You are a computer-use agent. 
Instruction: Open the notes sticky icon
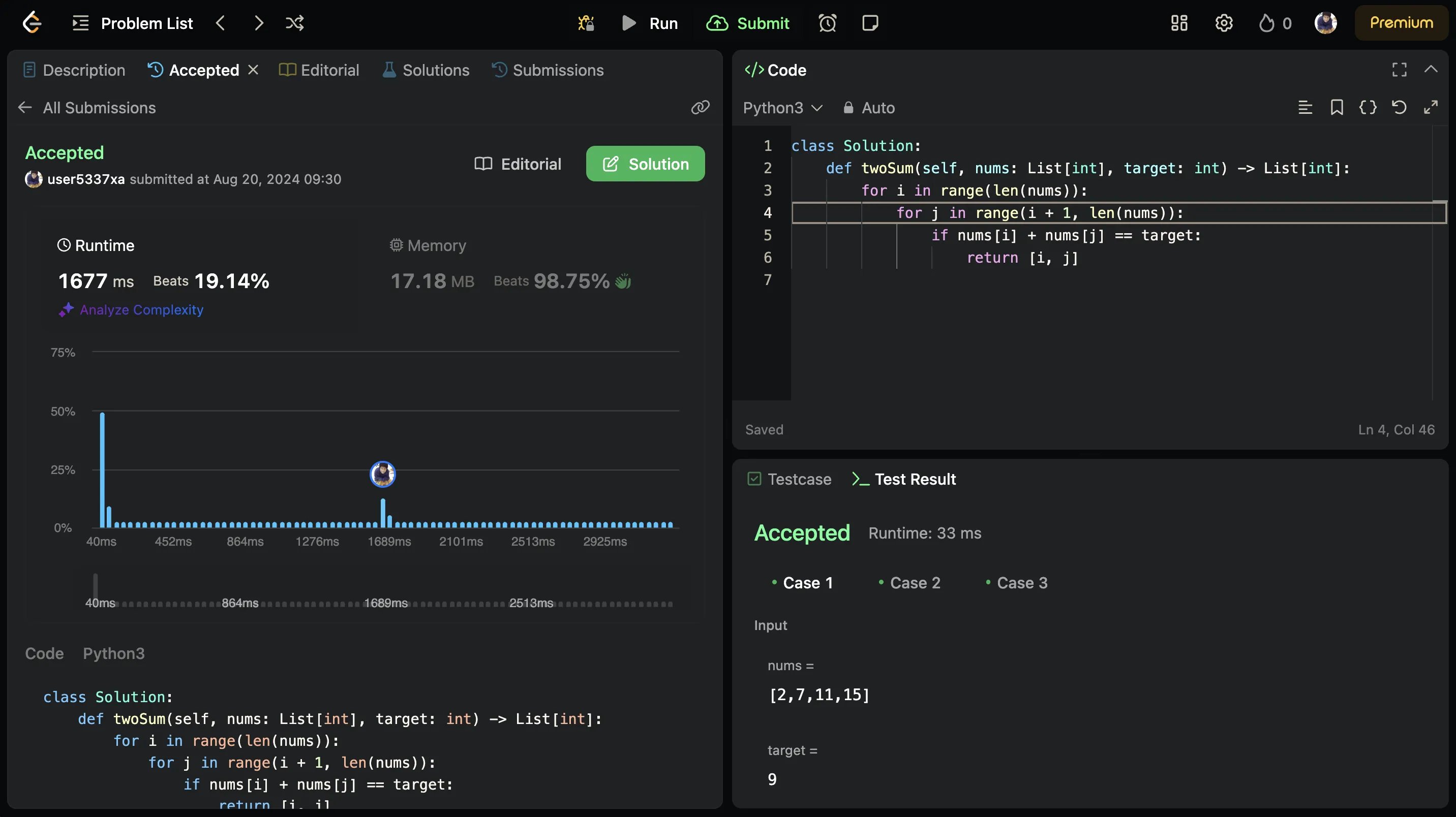click(870, 23)
